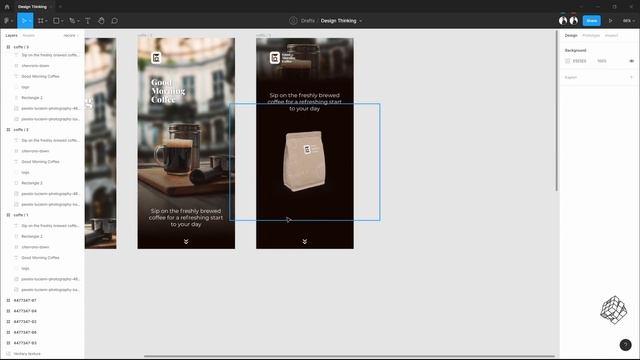
Task: Switch to the Inspect tab
Action: click(611, 36)
